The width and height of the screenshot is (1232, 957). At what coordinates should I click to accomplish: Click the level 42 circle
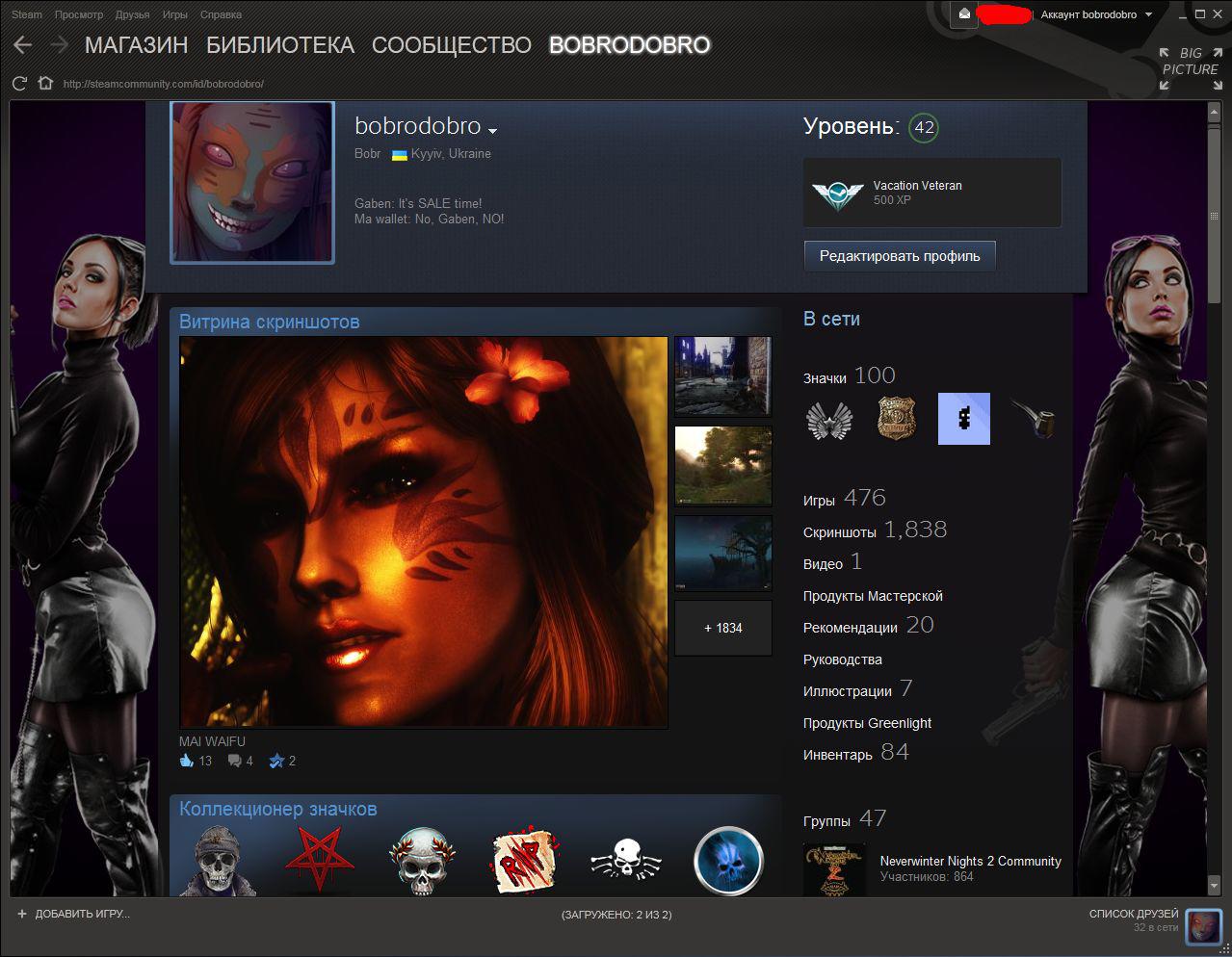pyautogui.click(x=924, y=127)
